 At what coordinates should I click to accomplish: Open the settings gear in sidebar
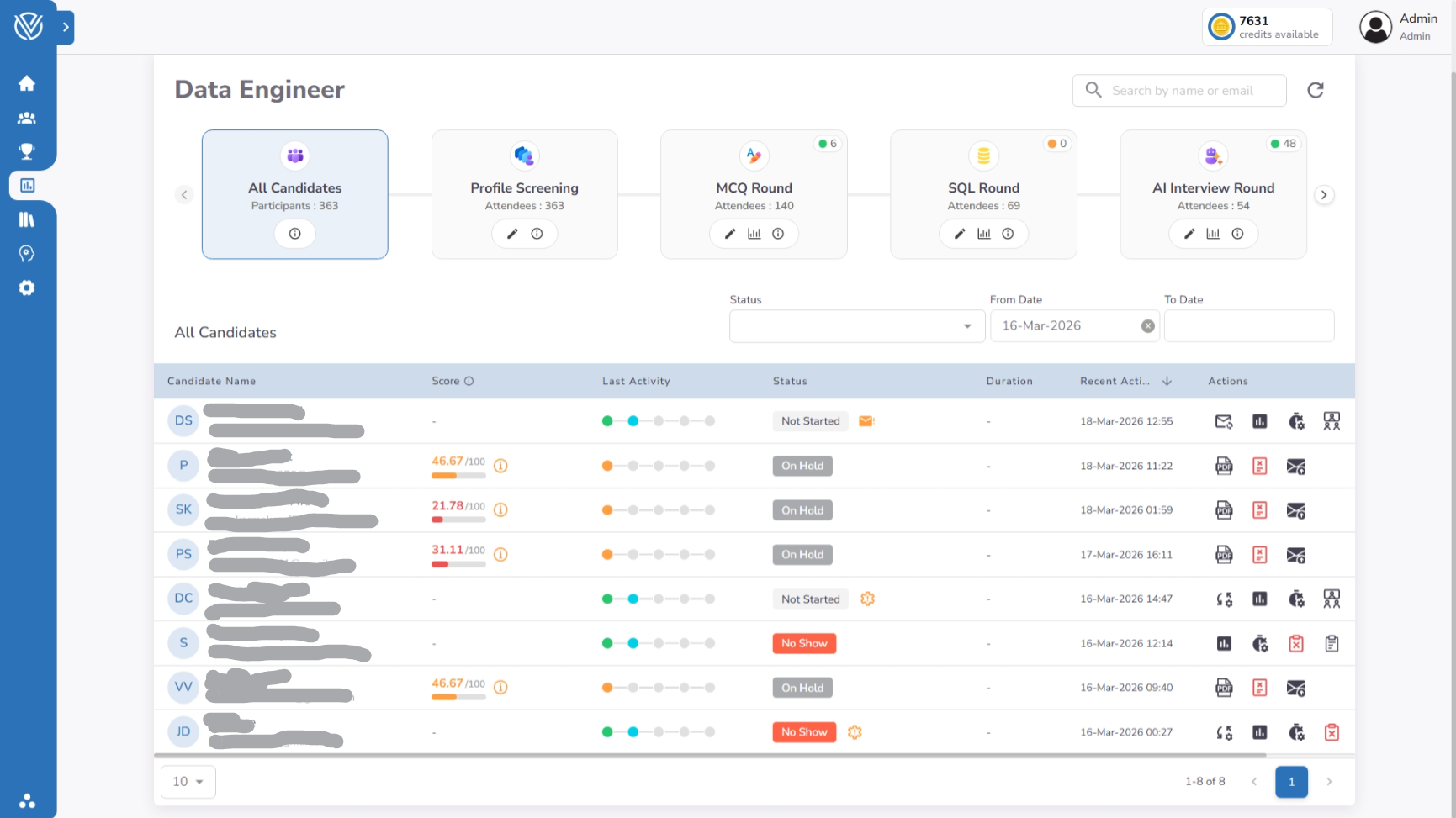27,288
